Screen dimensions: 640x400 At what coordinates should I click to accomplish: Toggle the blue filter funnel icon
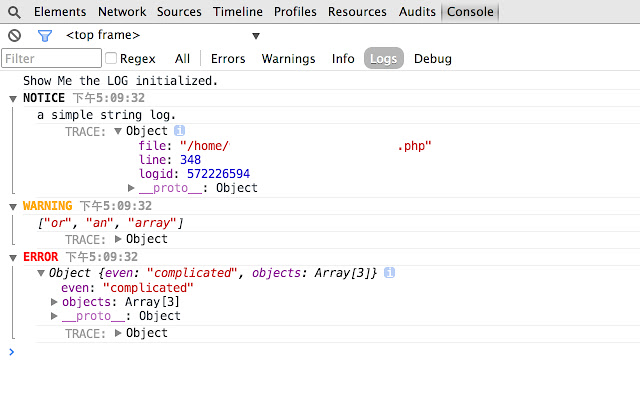pos(44,36)
